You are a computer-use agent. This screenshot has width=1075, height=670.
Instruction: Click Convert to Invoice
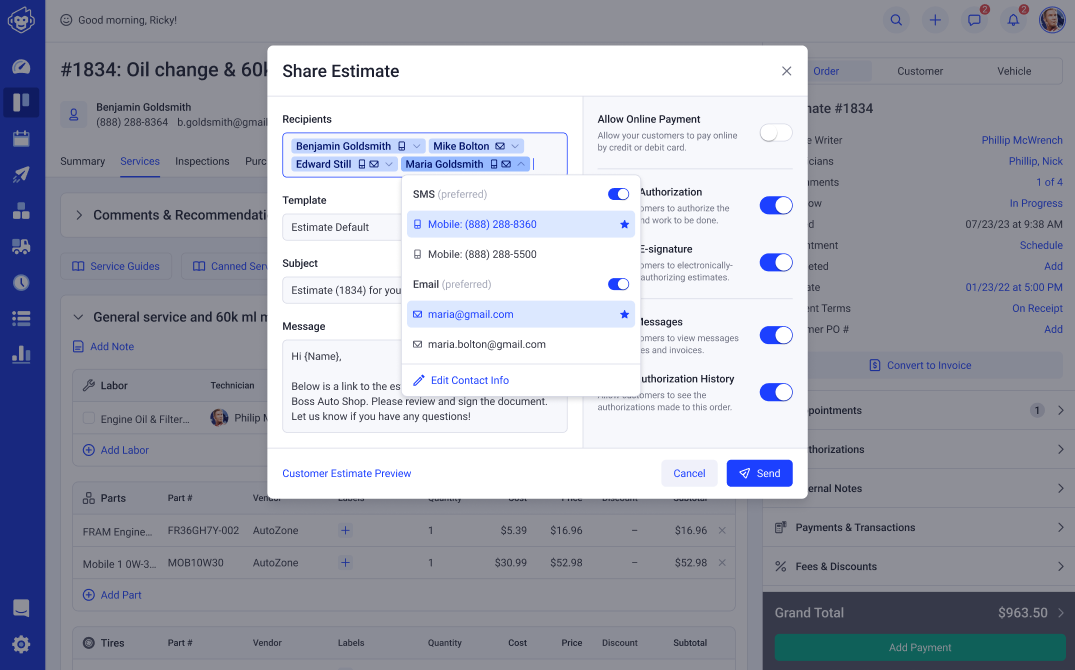tap(920, 366)
